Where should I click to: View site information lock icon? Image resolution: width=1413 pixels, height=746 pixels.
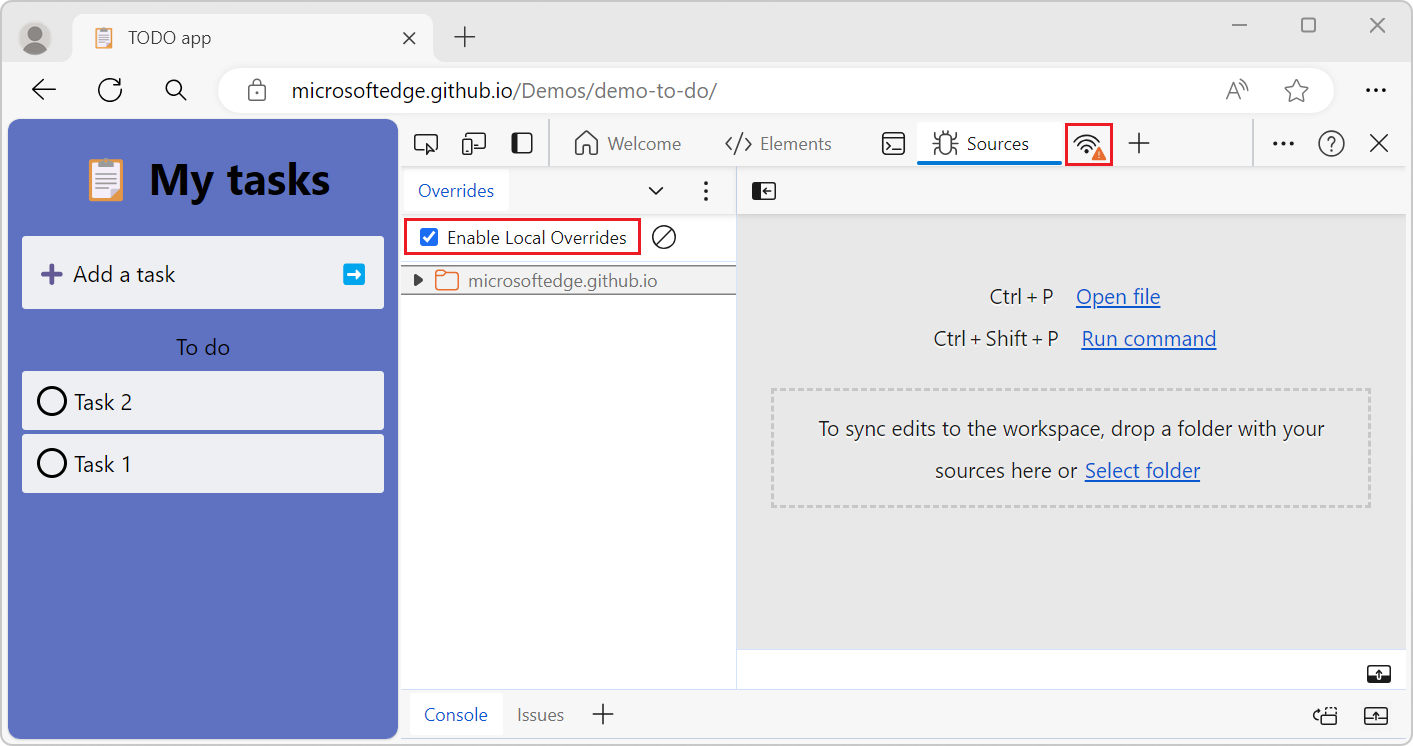(x=257, y=90)
